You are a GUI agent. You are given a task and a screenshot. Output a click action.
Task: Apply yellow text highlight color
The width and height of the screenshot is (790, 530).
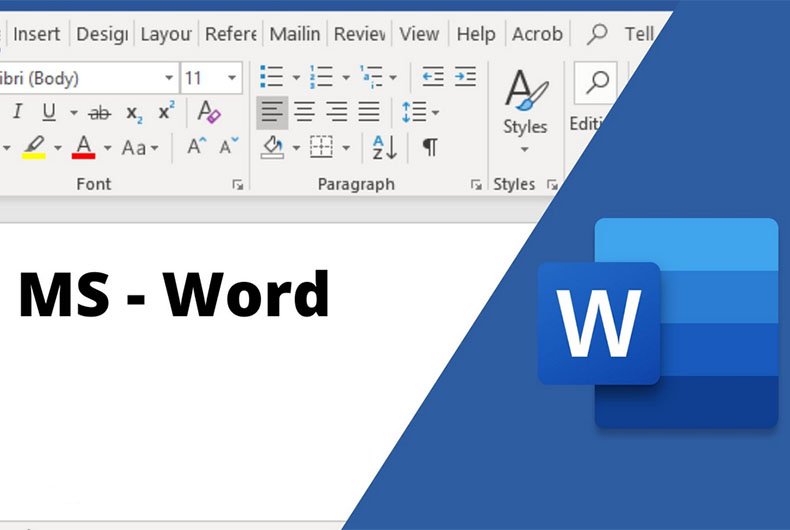tap(34, 147)
